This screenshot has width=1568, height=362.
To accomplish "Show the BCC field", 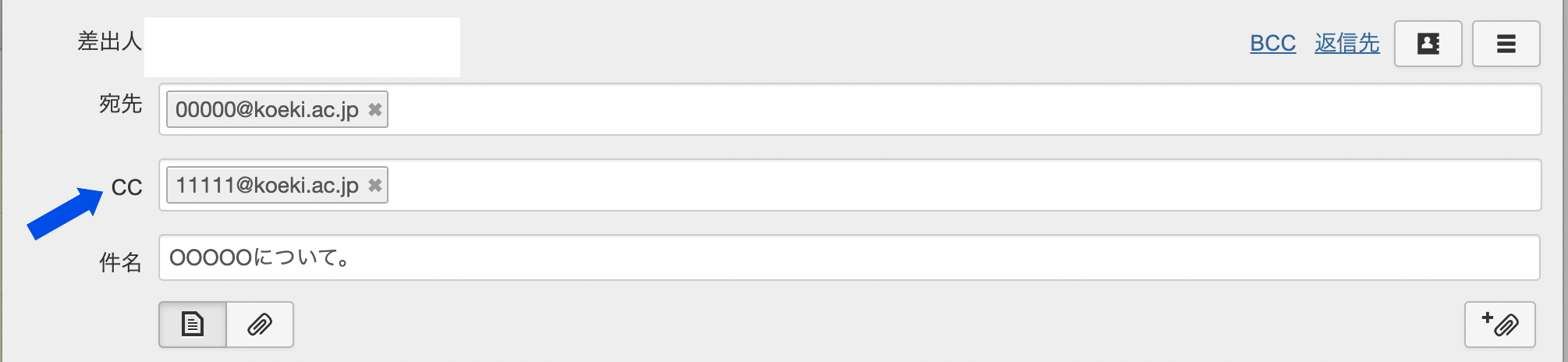I will point(1272,43).
